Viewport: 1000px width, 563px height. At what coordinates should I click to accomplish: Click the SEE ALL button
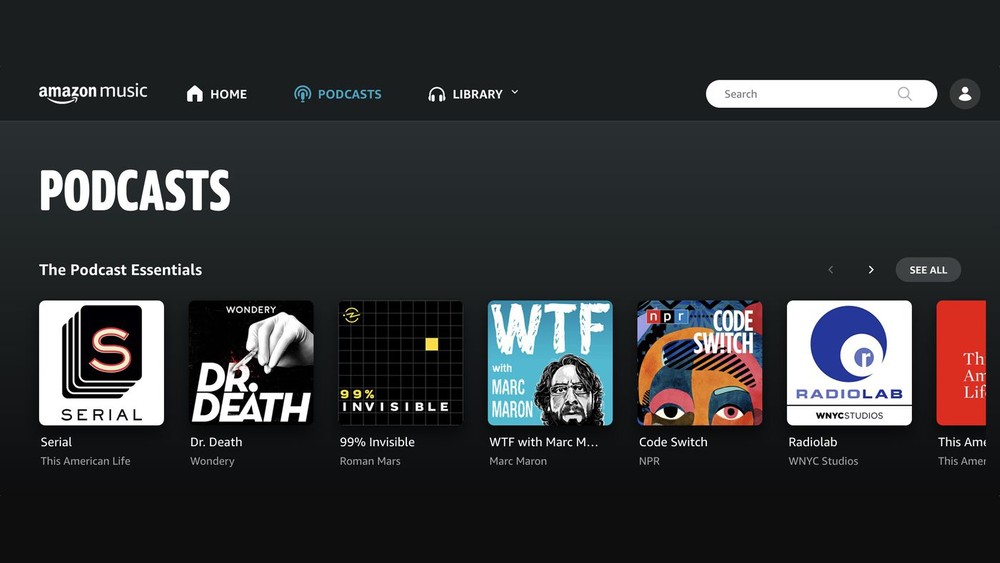[x=928, y=270]
